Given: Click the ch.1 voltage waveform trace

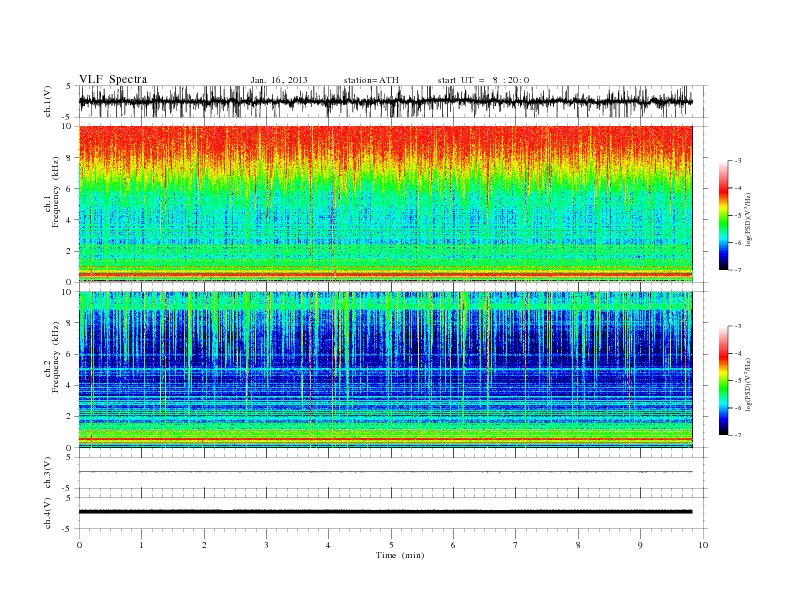Looking at the screenshot, I should (x=385, y=101).
